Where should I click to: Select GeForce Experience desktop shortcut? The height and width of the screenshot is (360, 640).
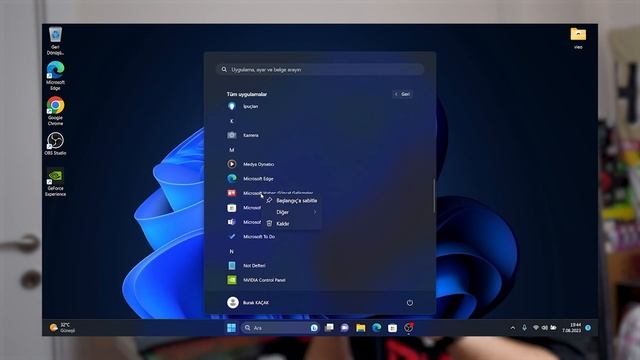[55, 182]
